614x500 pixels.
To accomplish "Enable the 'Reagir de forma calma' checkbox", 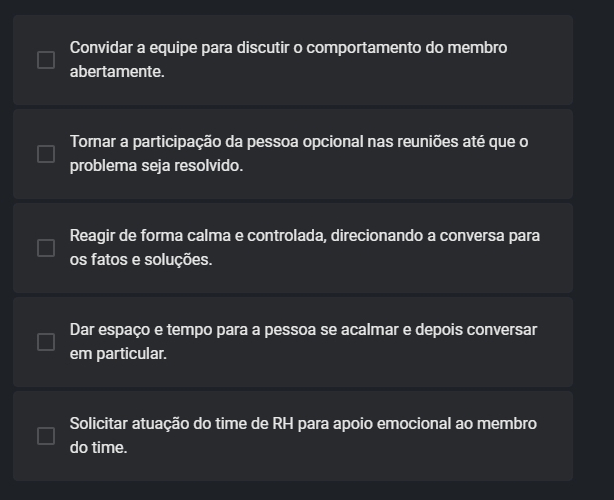I will 46,248.
